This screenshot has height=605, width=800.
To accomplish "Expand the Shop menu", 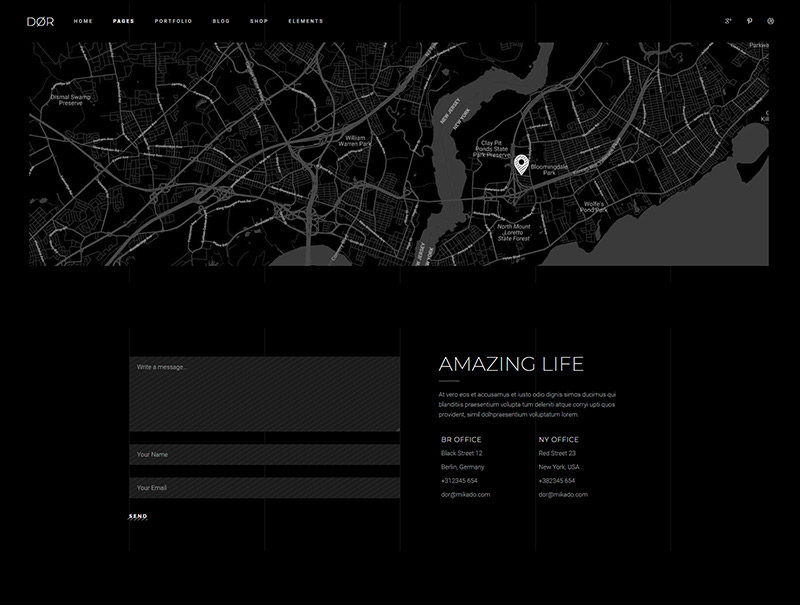I will 259,21.
